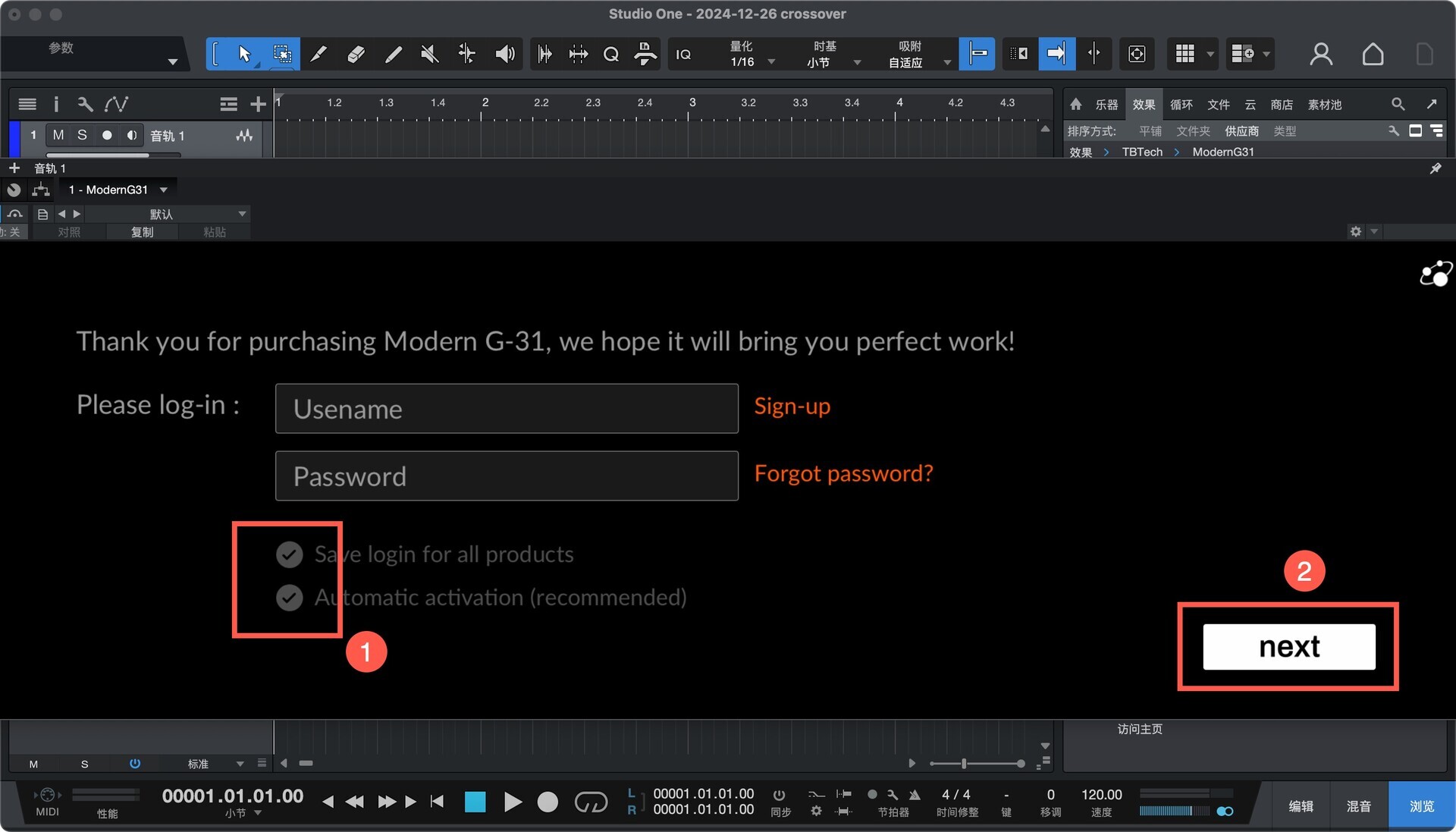Click the Quantize Q icon

[610, 54]
